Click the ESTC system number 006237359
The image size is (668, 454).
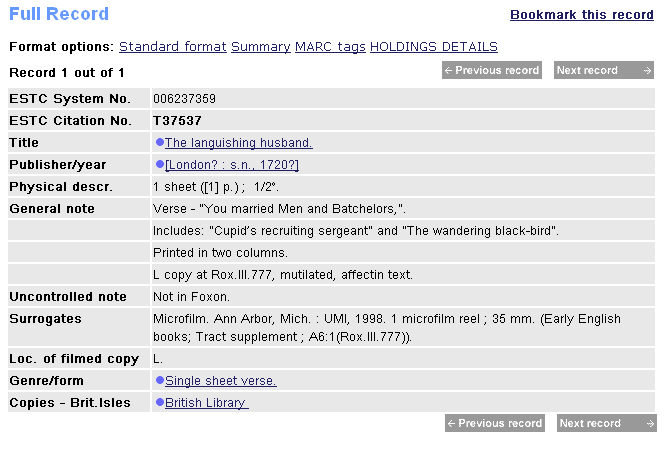[184, 98]
